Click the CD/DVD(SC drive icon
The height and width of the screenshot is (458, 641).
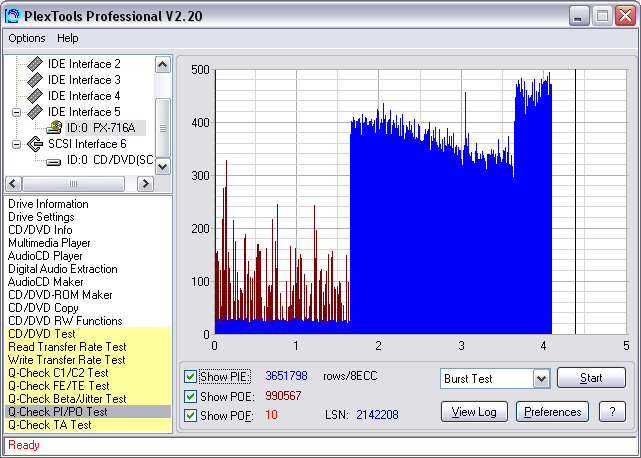click(54, 162)
